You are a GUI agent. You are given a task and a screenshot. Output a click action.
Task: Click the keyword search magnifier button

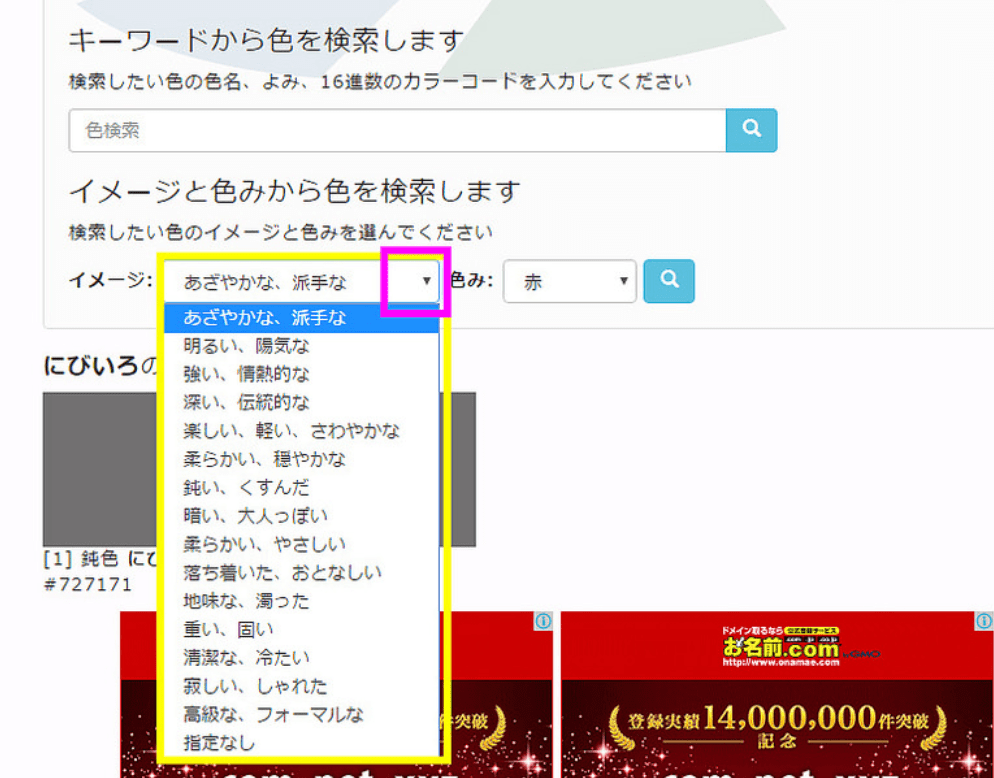[751, 130]
